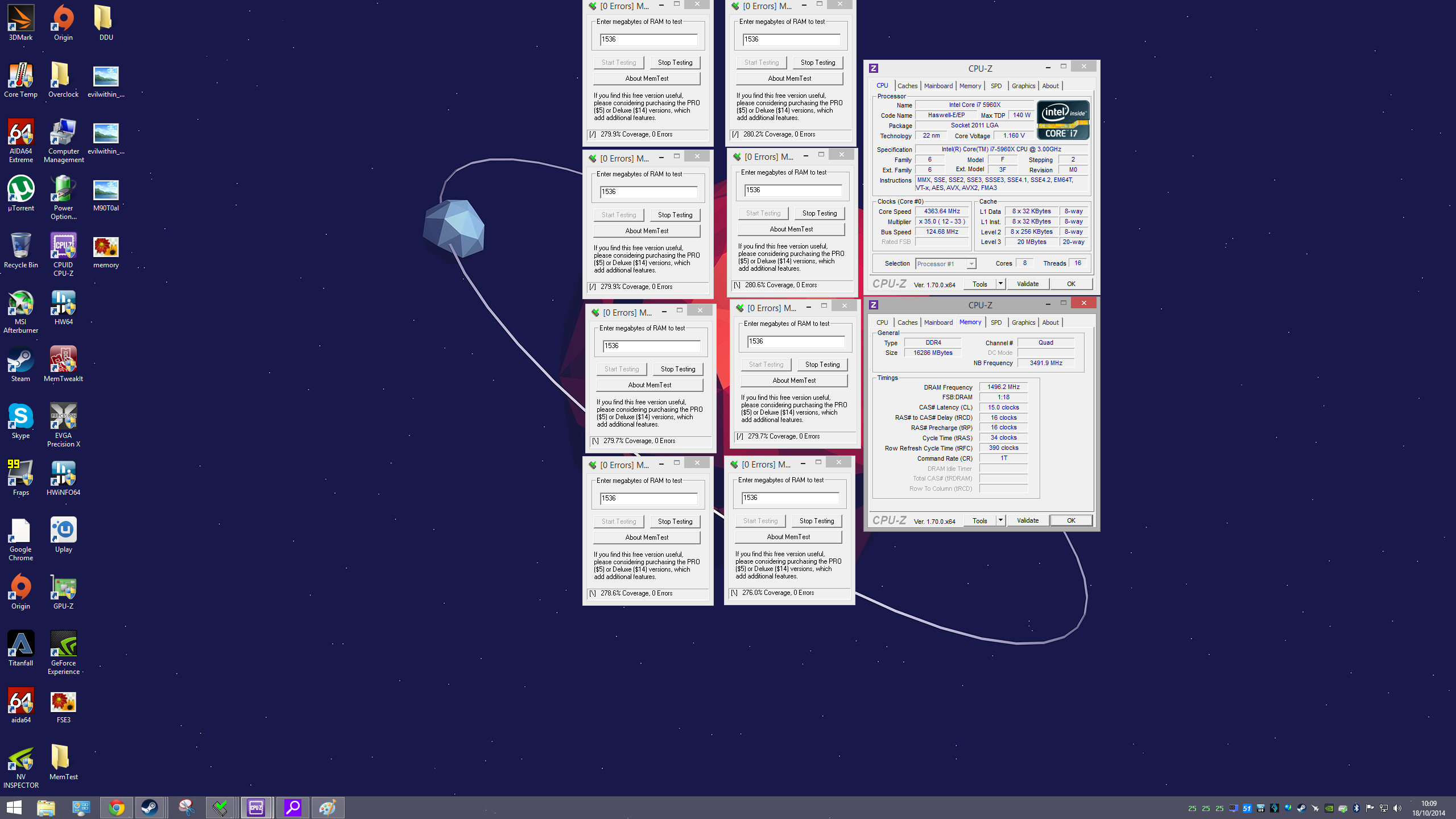
Task: Click RAM megabytes field in 278.6% coverage MemTest window
Action: pyautogui.click(x=648, y=498)
